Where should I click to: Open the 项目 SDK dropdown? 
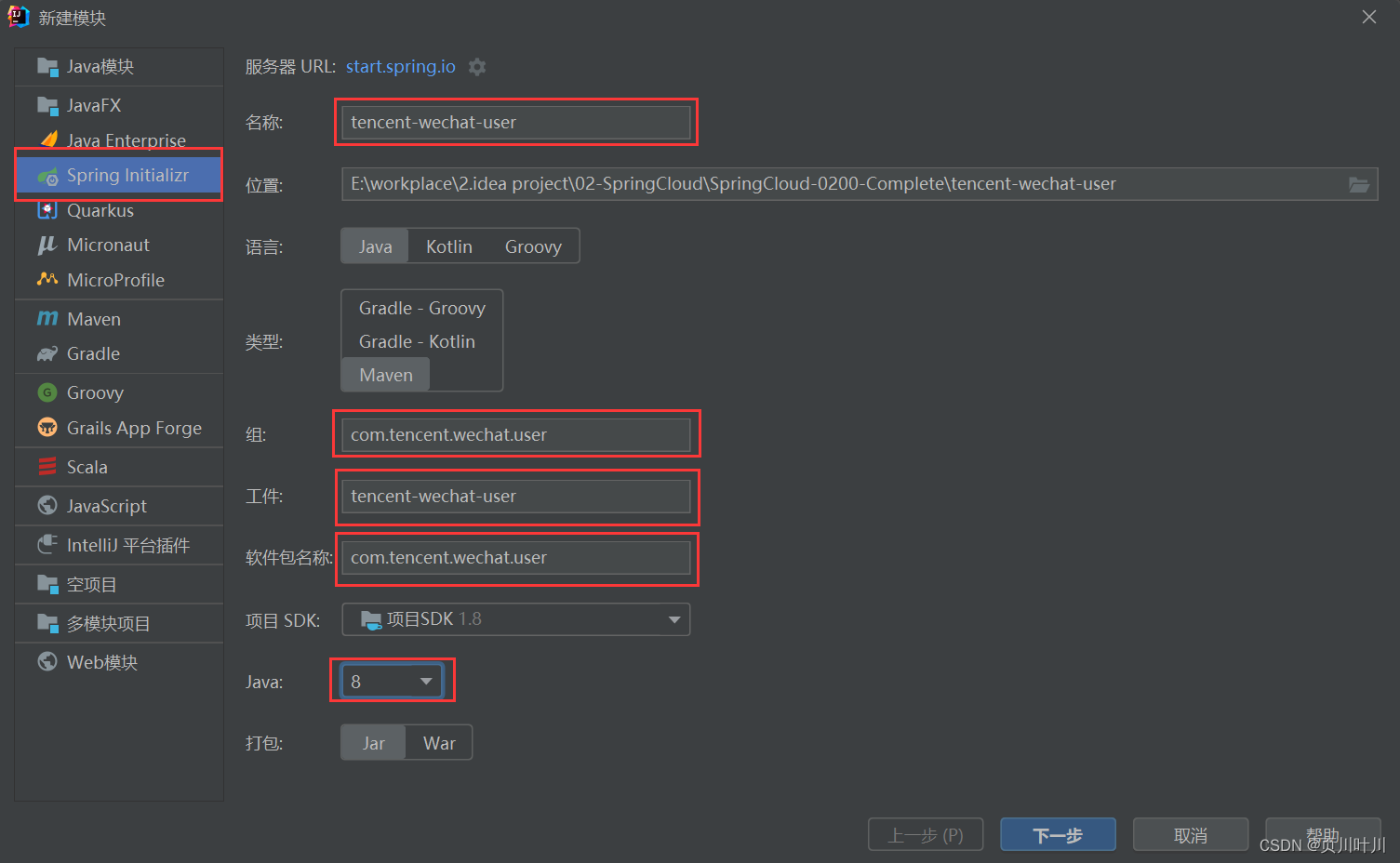tap(516, 619)
